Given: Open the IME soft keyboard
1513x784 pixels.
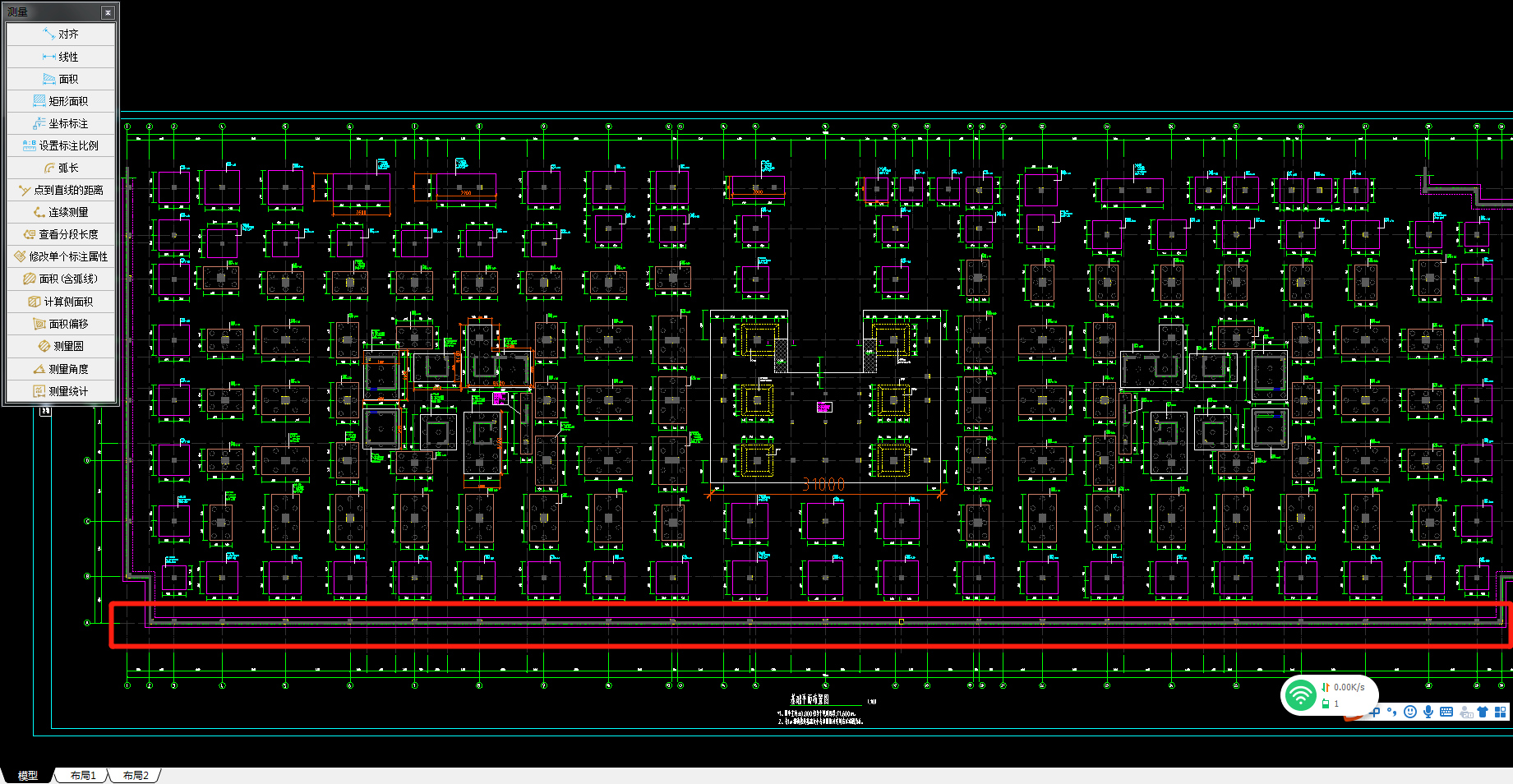Looking at the screenshot, I should coord(1446,712).
